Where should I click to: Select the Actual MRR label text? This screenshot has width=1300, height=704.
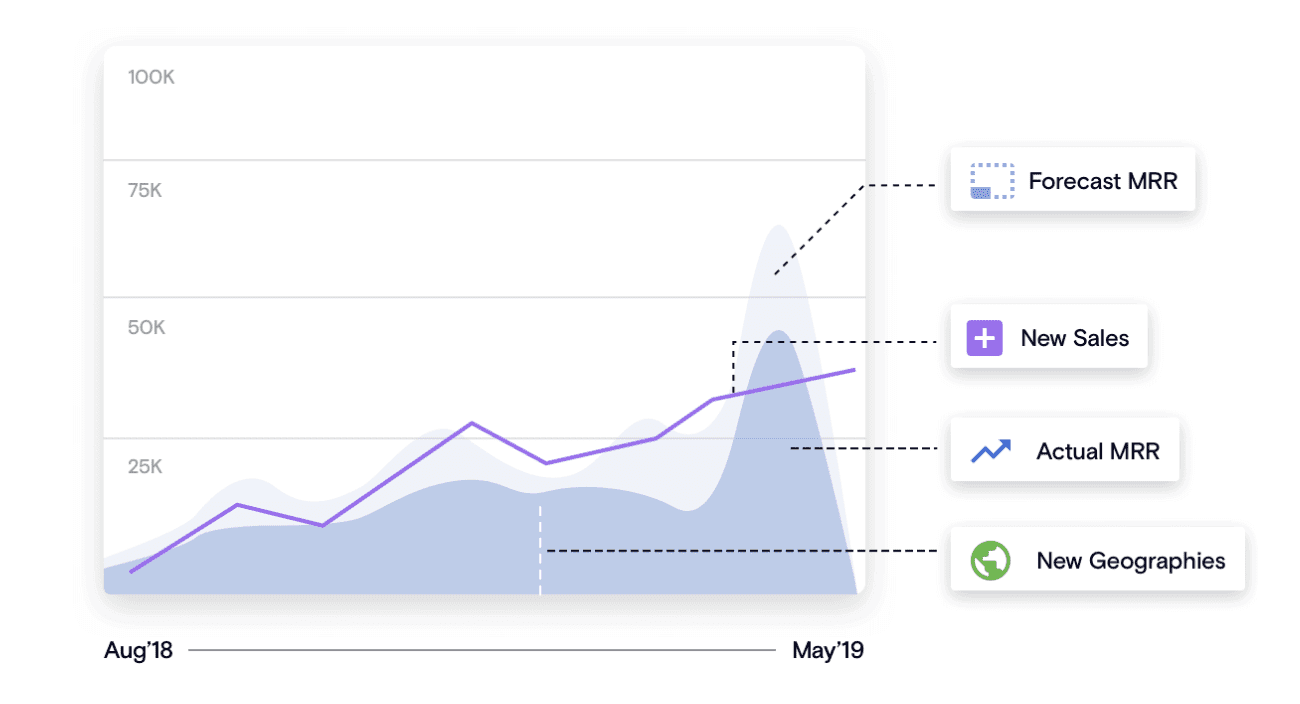[x=1098, y=451]
